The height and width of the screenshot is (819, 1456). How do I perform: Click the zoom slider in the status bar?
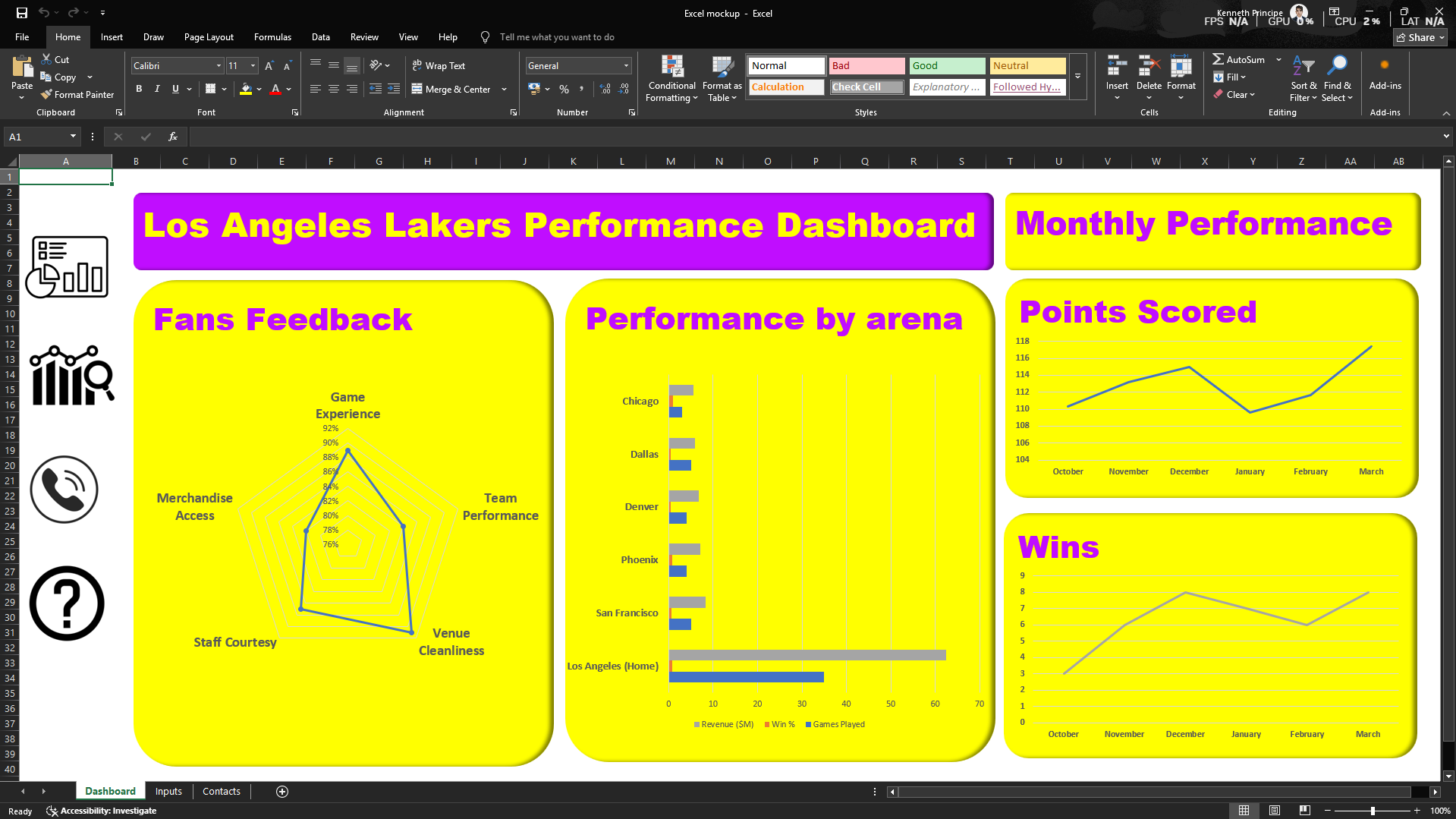pyautogui.click(x=1373, y=811)
